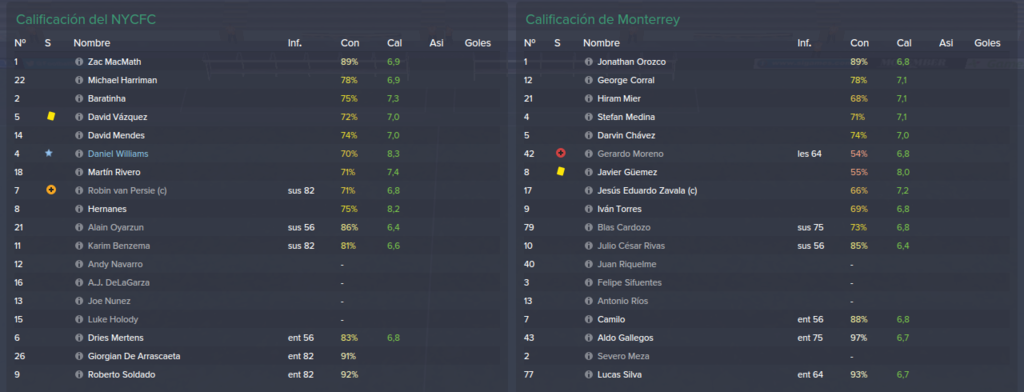1024x392 pixels.
Task: Click yellow card icon for David Vázquez
Action: [x=51, y=116]
